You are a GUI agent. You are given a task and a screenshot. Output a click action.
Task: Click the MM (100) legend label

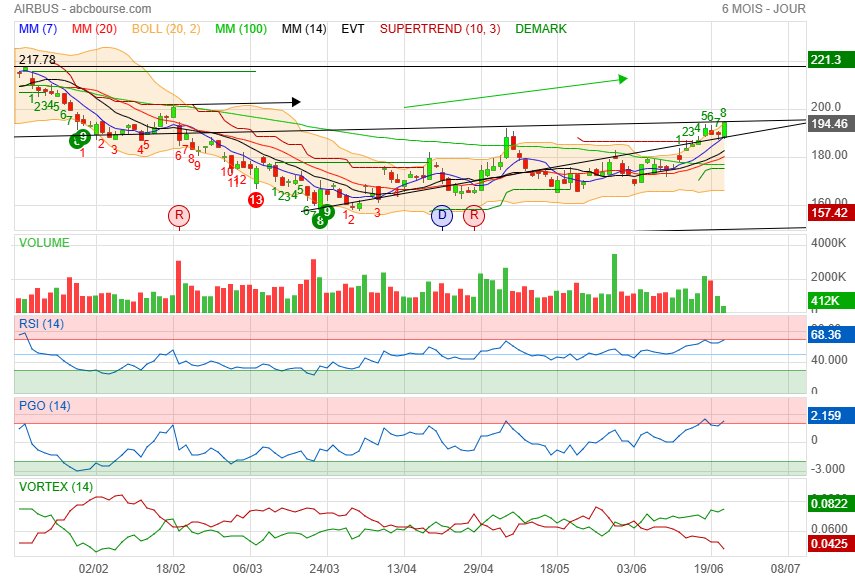240,29
